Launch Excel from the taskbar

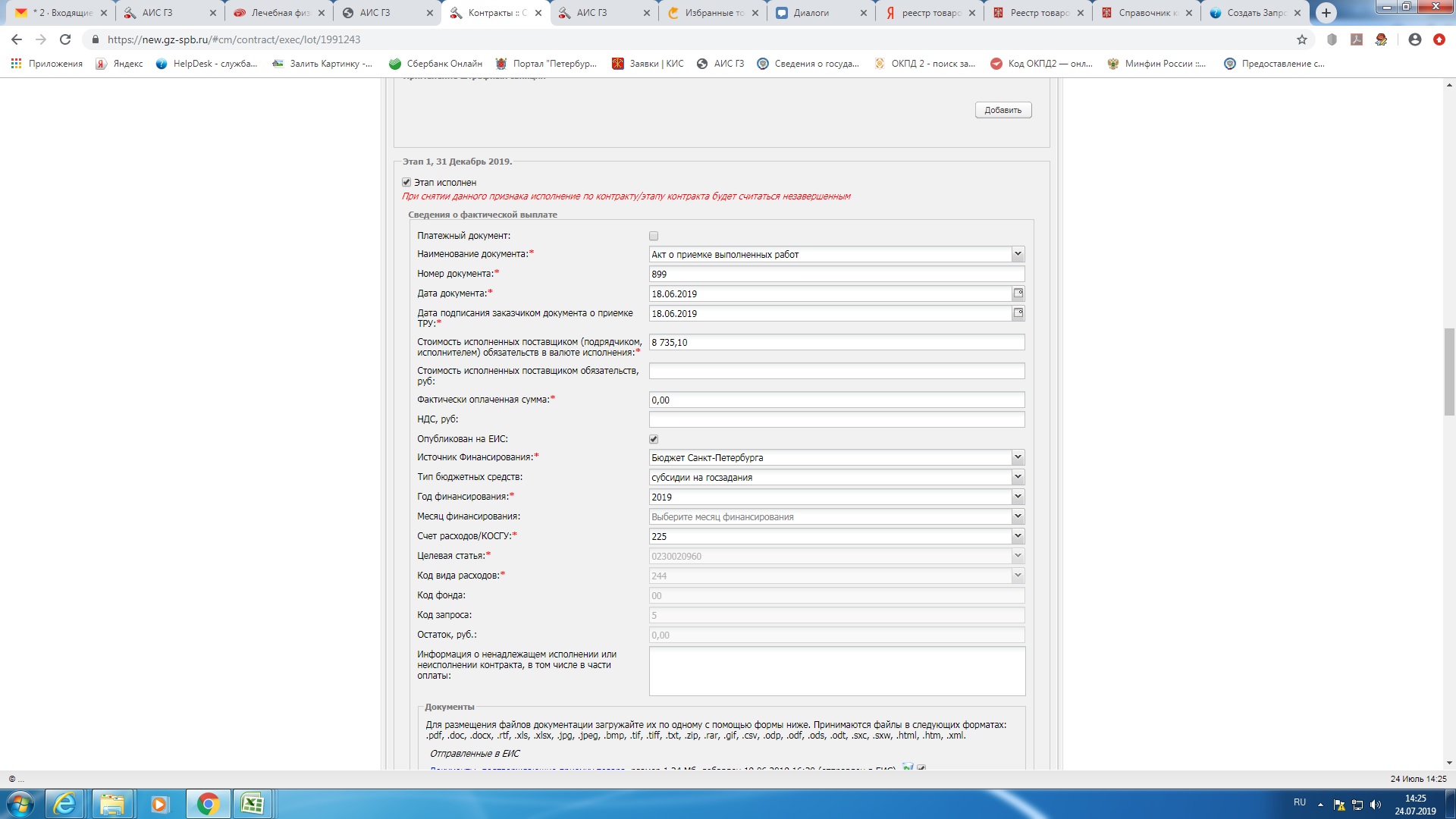252,804
